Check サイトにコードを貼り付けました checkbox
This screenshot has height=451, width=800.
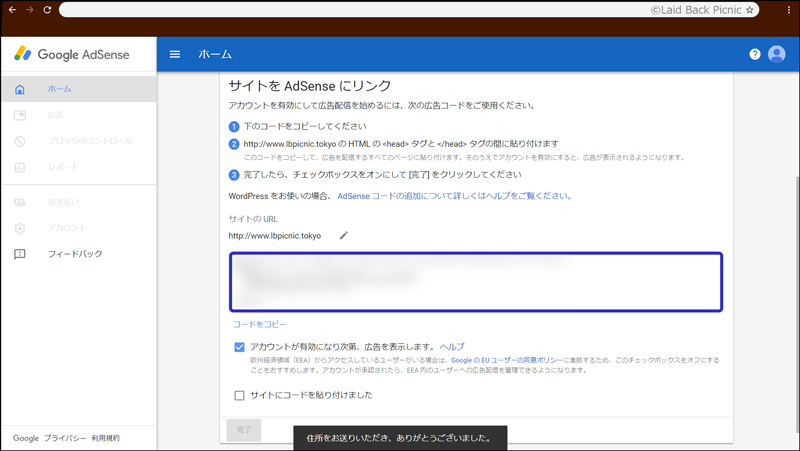pos(239,395)
